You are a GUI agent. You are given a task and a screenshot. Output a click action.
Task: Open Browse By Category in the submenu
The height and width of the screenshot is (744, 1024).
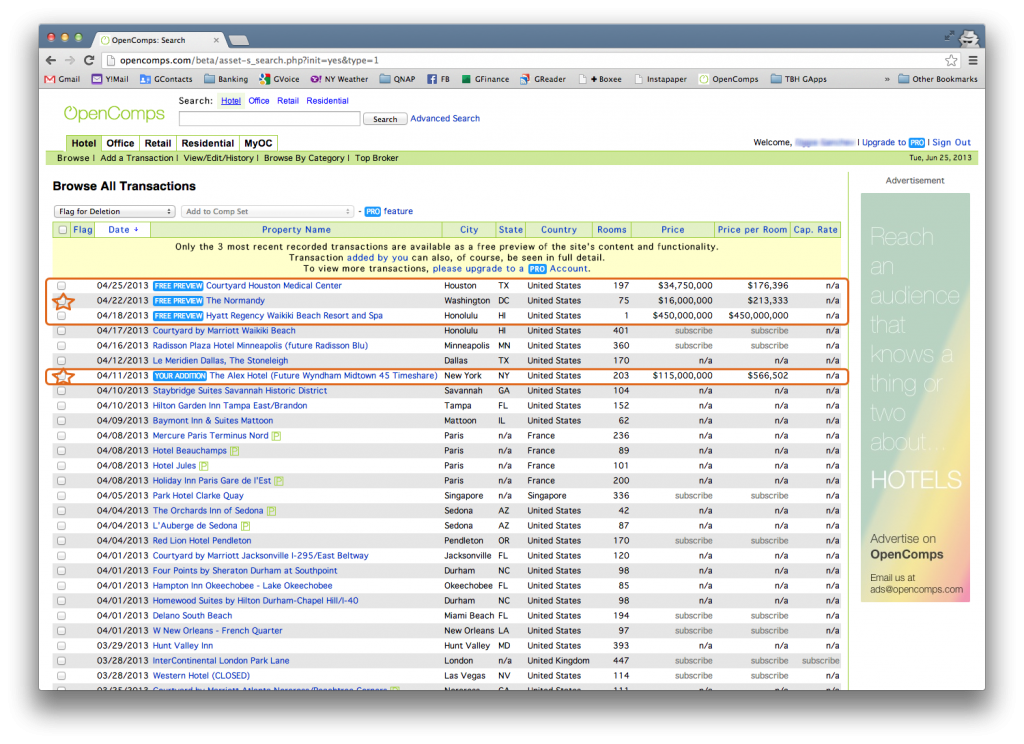point(304,158)
